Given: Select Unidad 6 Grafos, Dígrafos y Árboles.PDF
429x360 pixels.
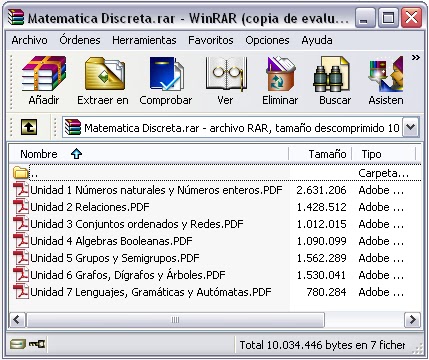Looking at the screenshot, I should pyautogui.click(x=128, y=275).
